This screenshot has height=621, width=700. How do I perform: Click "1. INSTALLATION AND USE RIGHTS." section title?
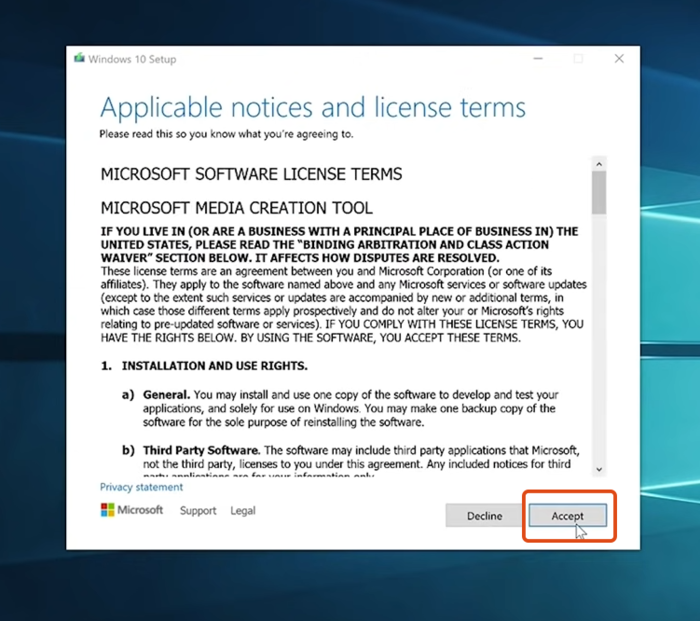pyautogui.click(x=204, y=366)
